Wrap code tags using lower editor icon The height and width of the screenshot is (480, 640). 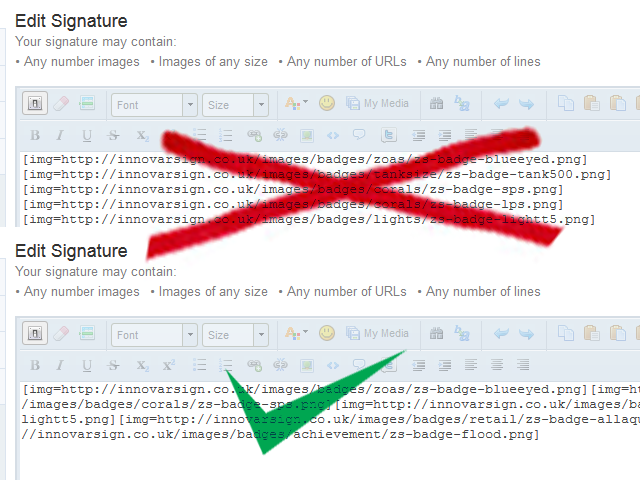pyautogui.click(x=333, y=365)
